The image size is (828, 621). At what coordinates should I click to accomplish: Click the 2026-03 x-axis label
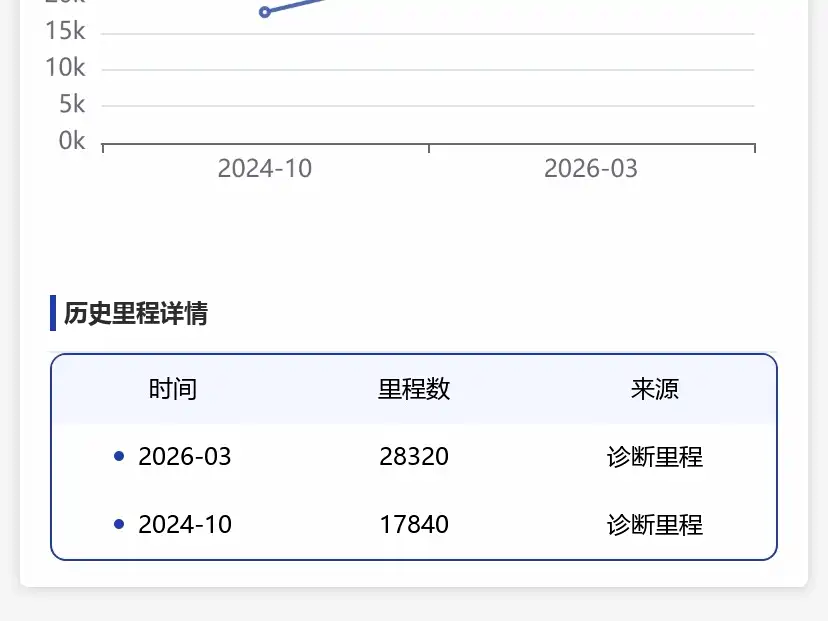591,168
